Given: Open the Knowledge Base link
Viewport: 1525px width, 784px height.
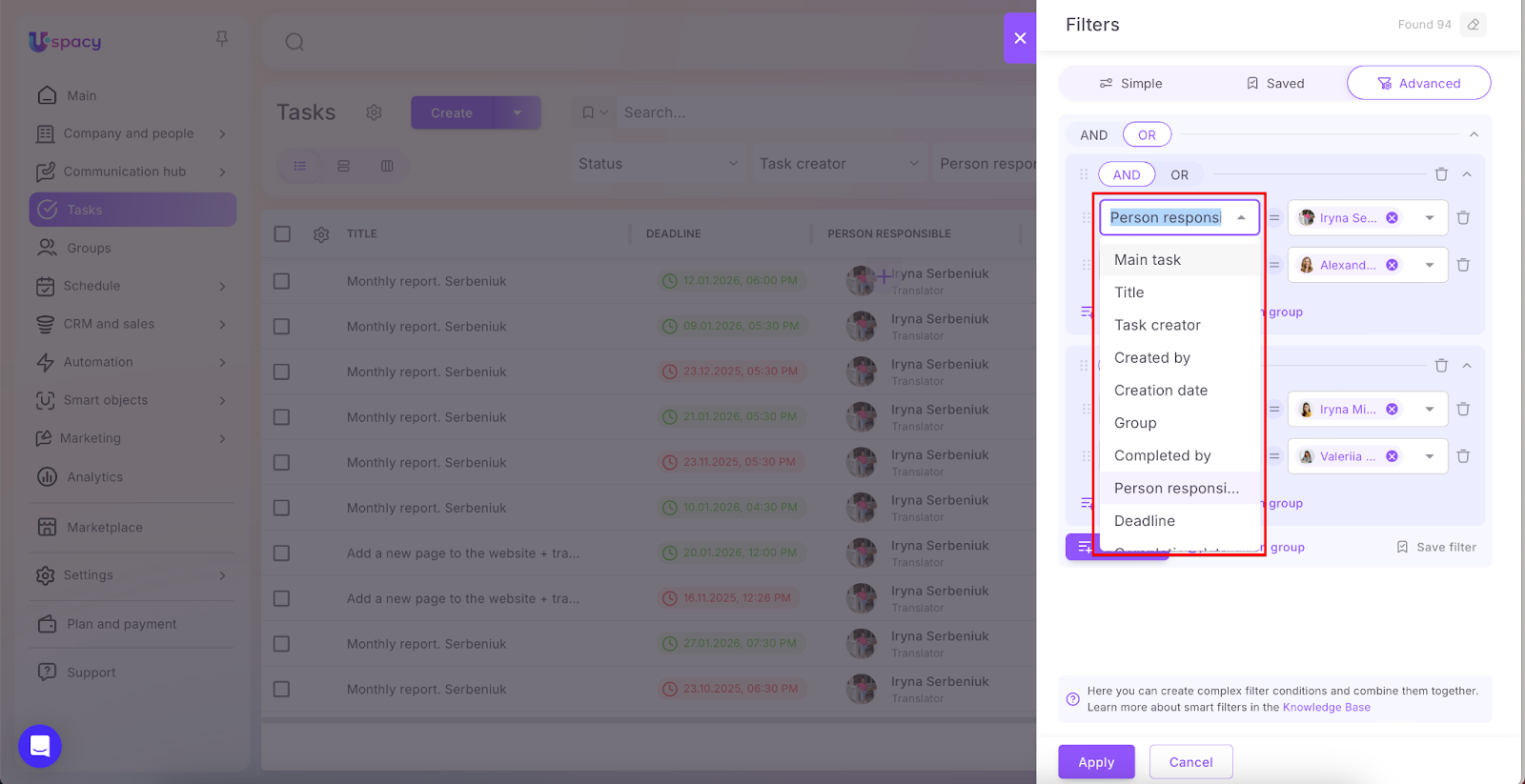Looking at the screenshot, I should click(1326, 708).
